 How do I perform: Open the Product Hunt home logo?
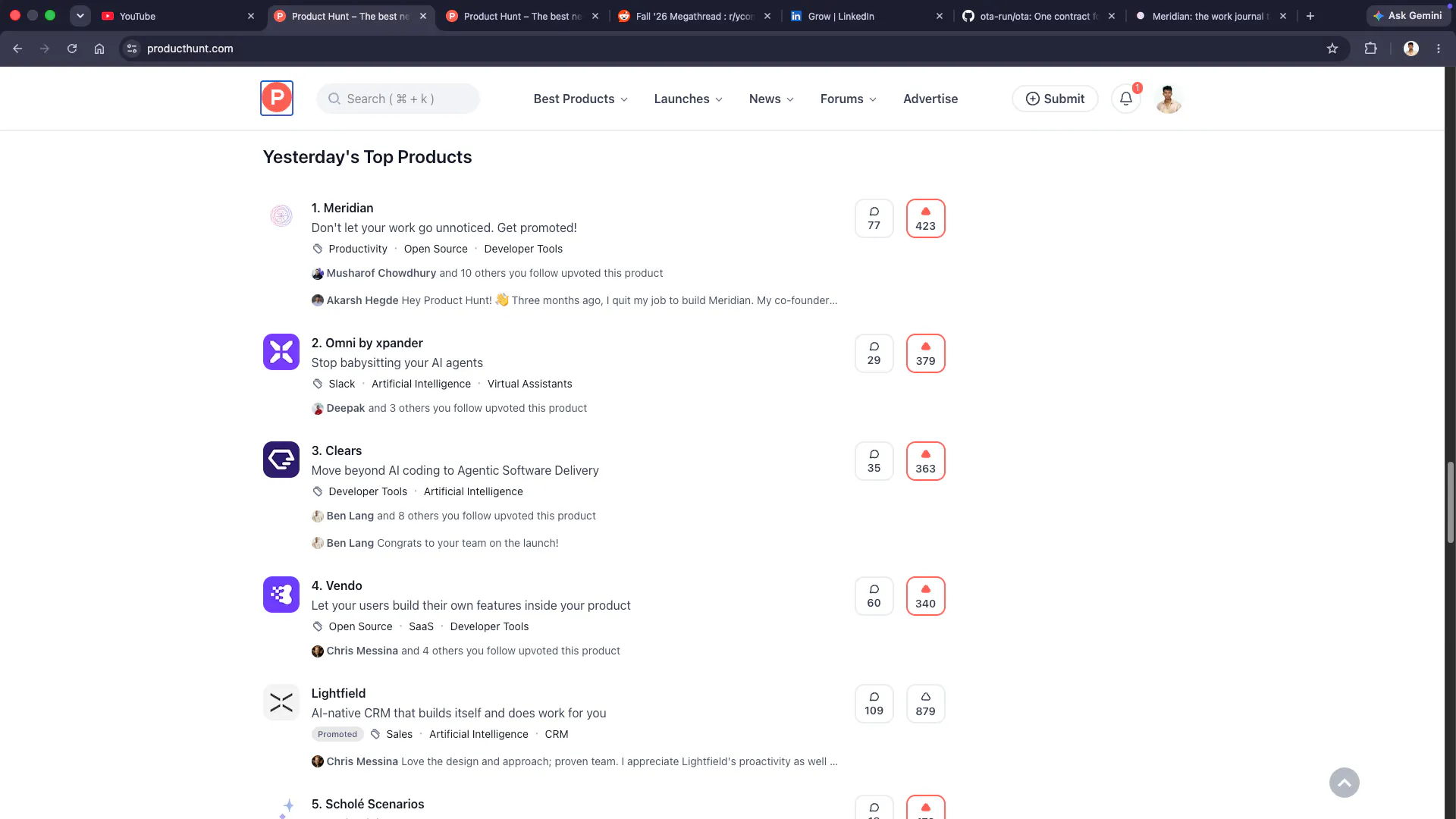click(x=277, y=98)
